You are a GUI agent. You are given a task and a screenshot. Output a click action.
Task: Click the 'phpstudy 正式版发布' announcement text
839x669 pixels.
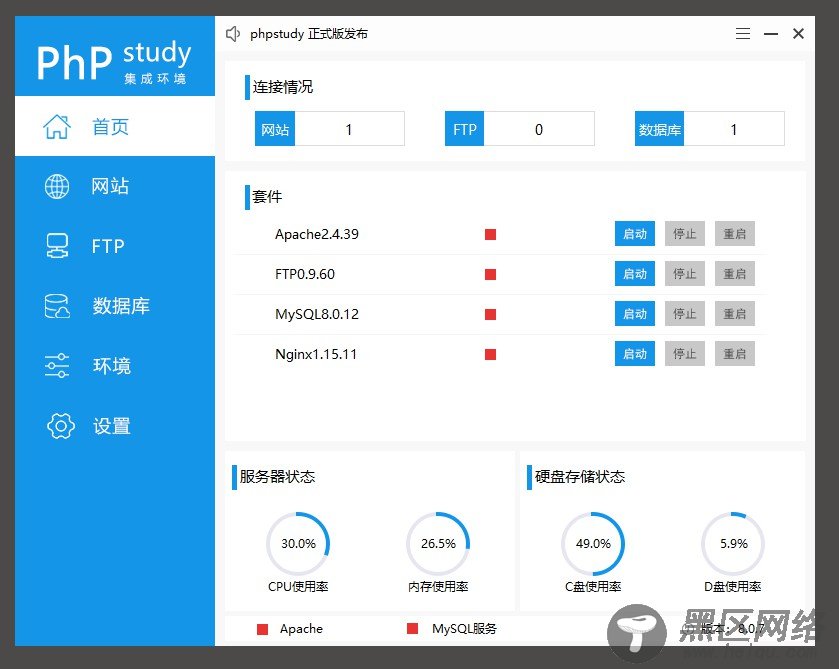(309, 34)
